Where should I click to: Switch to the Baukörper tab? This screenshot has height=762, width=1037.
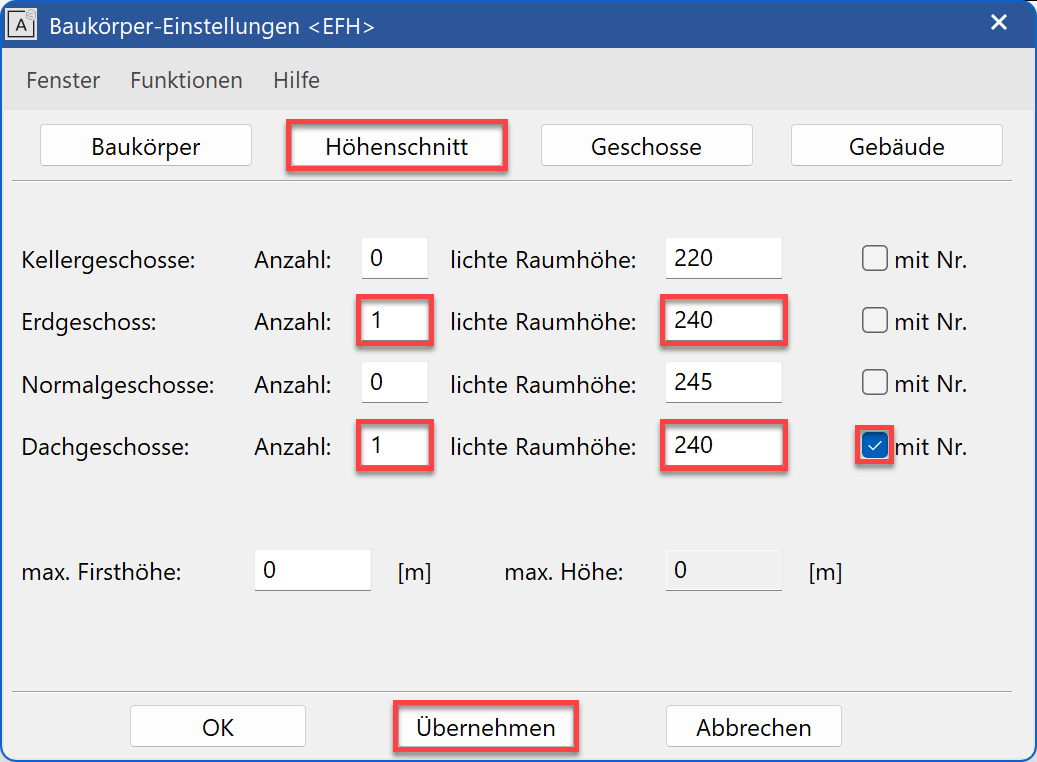tap(146, 146)
